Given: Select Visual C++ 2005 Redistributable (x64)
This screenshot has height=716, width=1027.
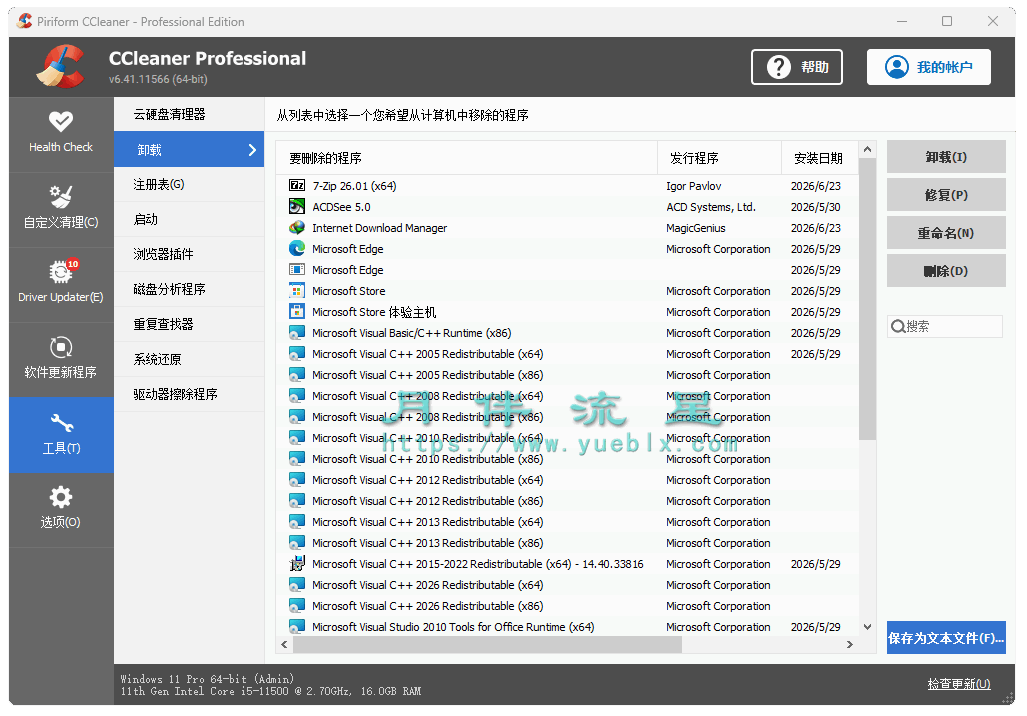Looking at the screenshot, I should coord(567,354).
